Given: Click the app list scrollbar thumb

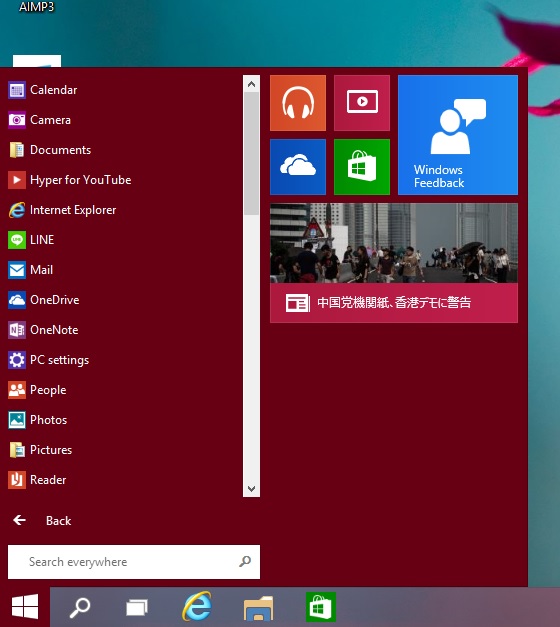Looking at the screenshot, I should (x=251, y=154).
